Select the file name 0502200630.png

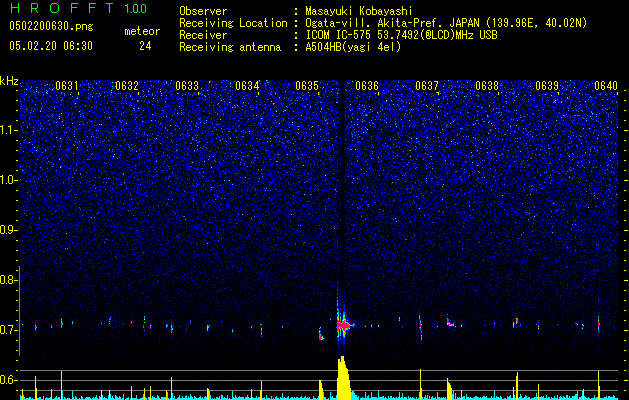click(51, 27)
